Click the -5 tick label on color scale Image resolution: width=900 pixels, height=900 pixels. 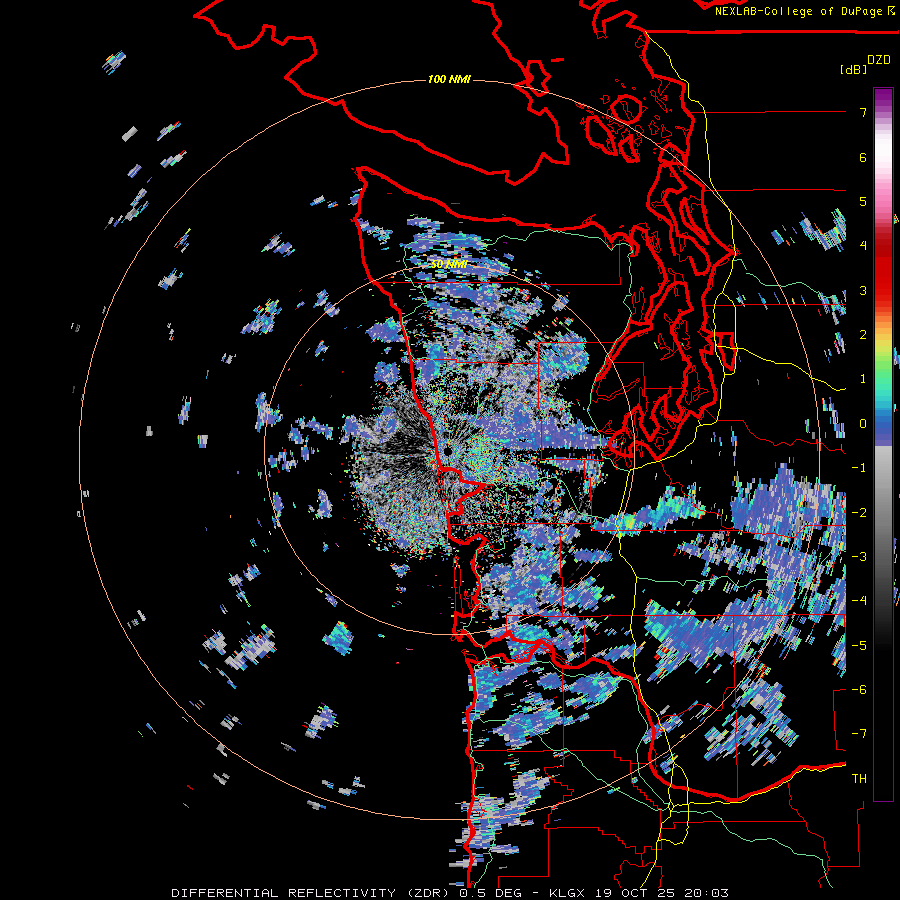(x=859, y=646)
